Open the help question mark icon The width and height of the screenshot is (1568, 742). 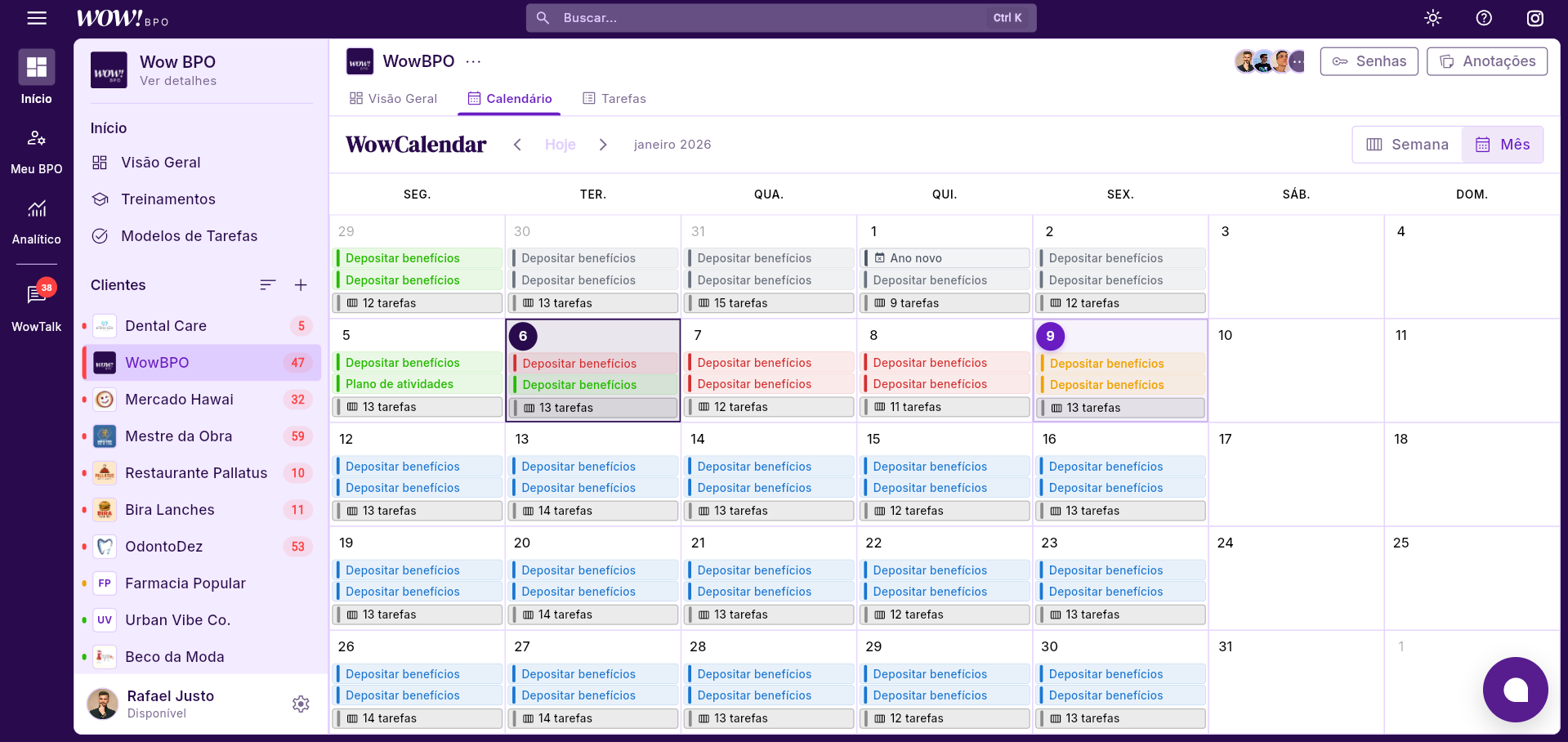coord(1484,18)
